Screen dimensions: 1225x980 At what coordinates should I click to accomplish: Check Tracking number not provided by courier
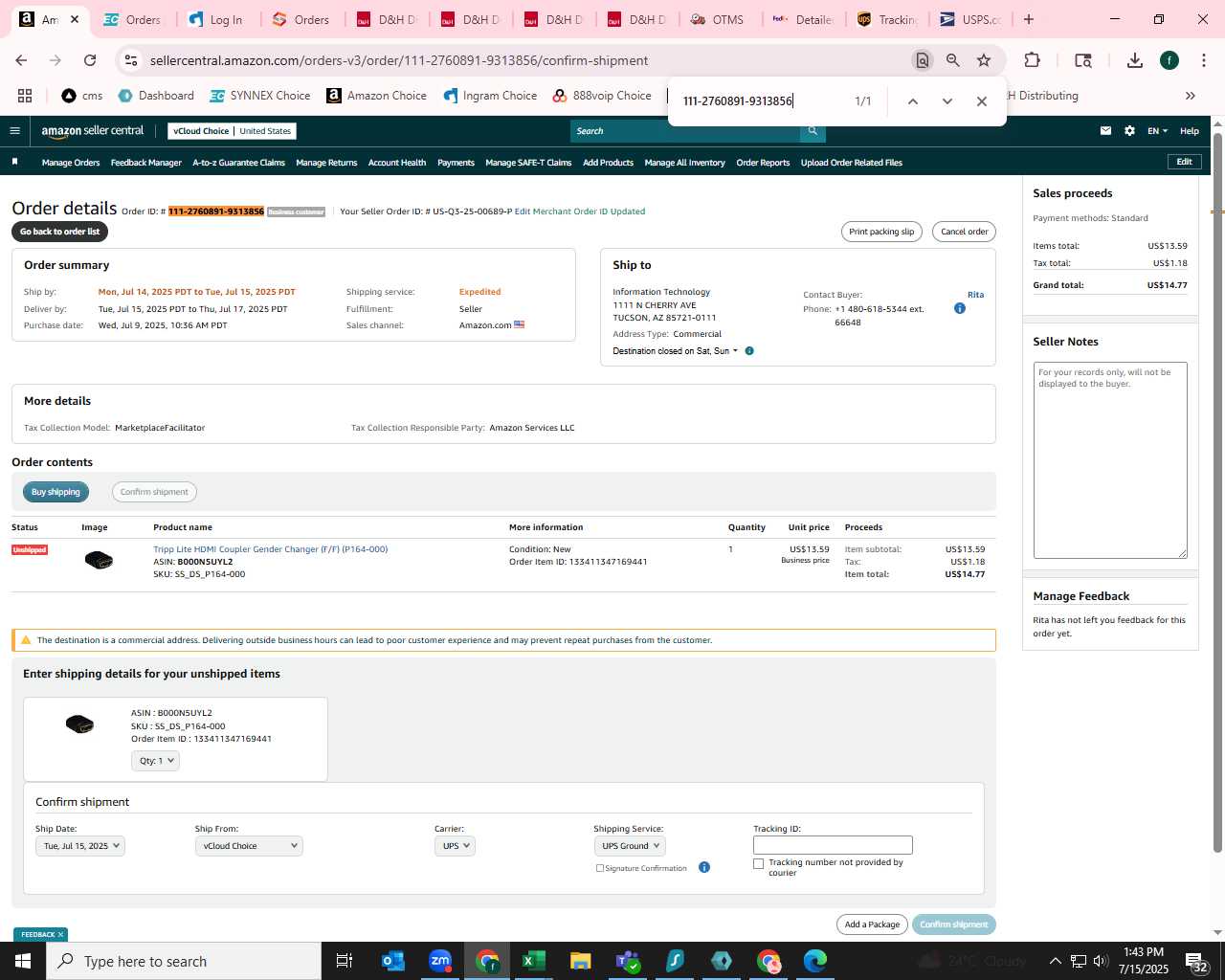[759, 863]
